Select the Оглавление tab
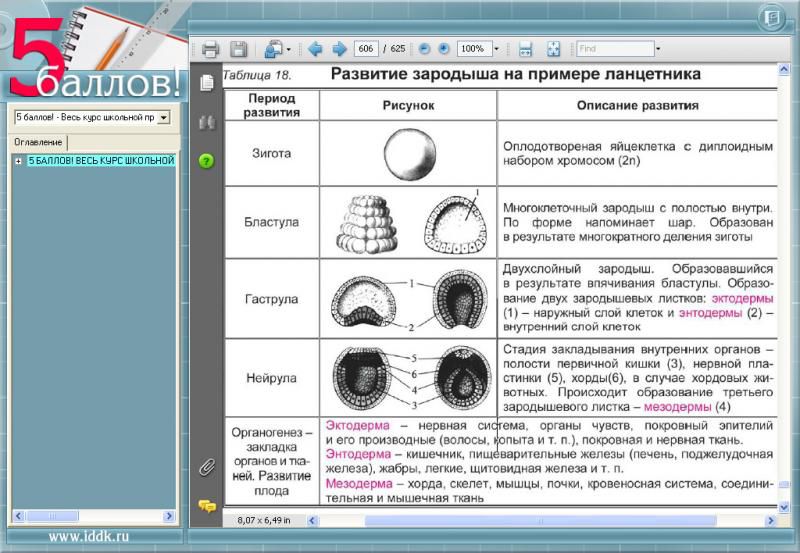Viewport: 800px width, 553px height. tap(38, 142)
